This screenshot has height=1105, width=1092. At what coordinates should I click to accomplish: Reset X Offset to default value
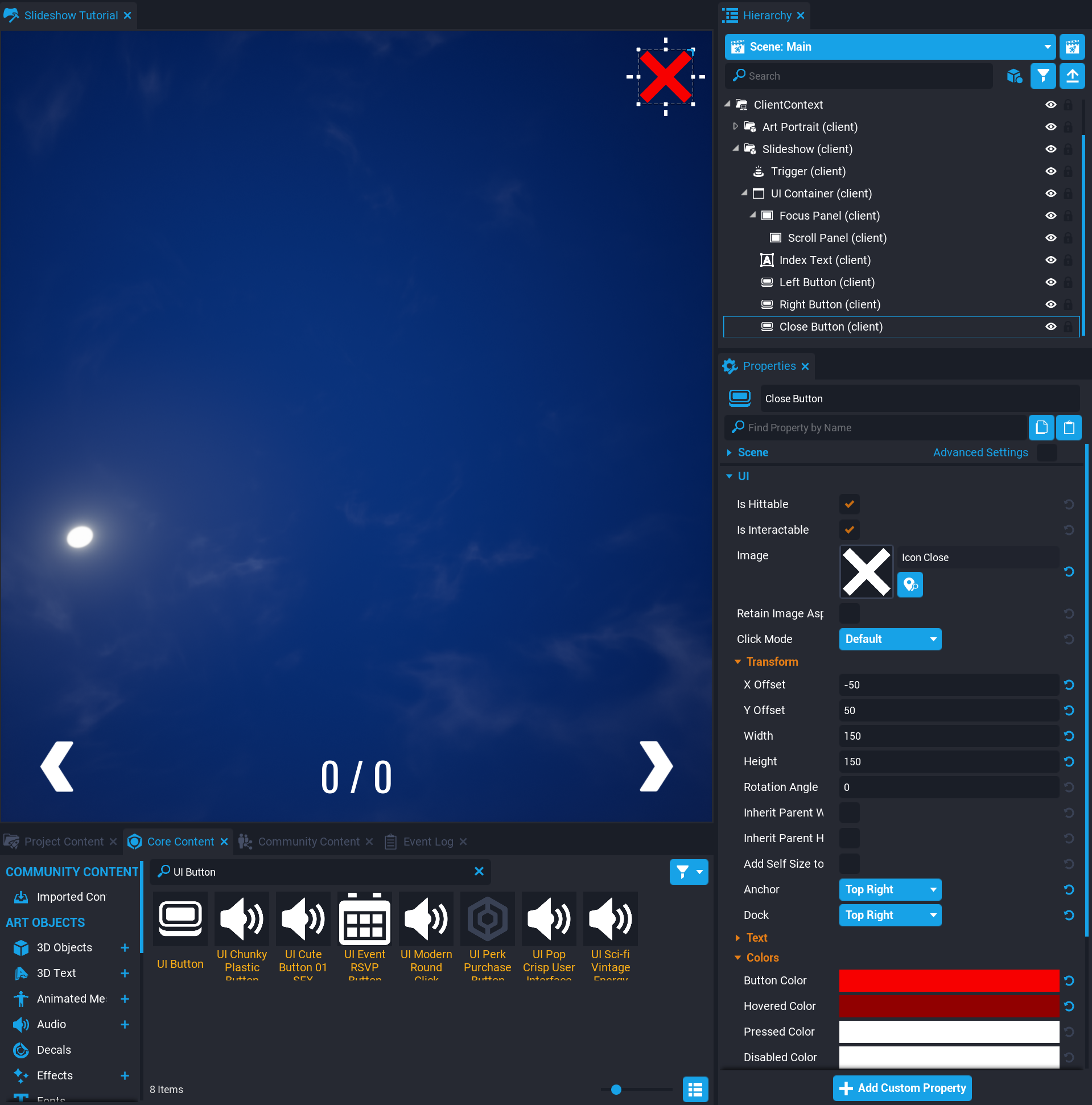[x=1068, y=685]
